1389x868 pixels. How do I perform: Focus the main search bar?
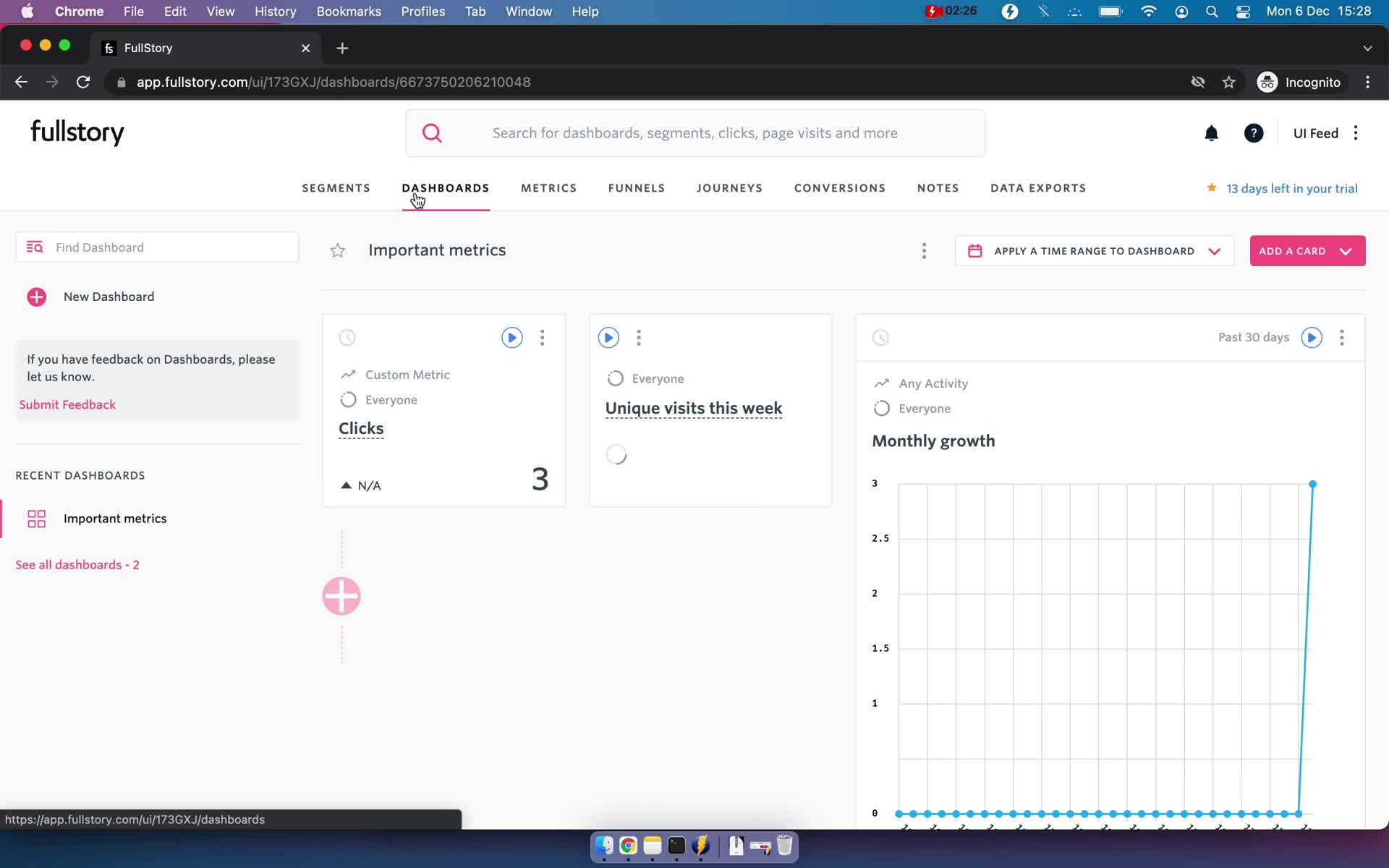(695, 133)
